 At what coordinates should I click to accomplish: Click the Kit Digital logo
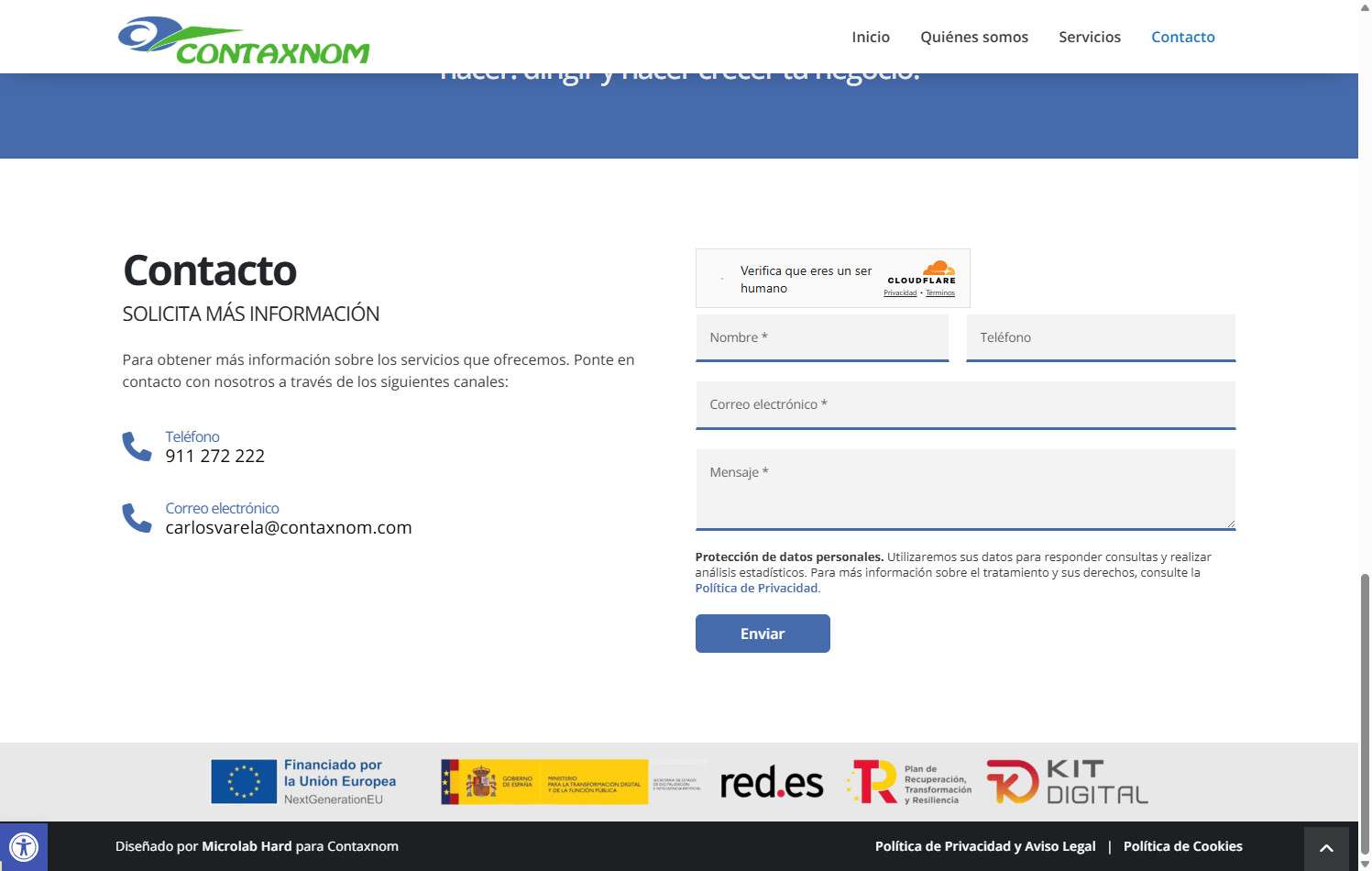(1067, 782)
